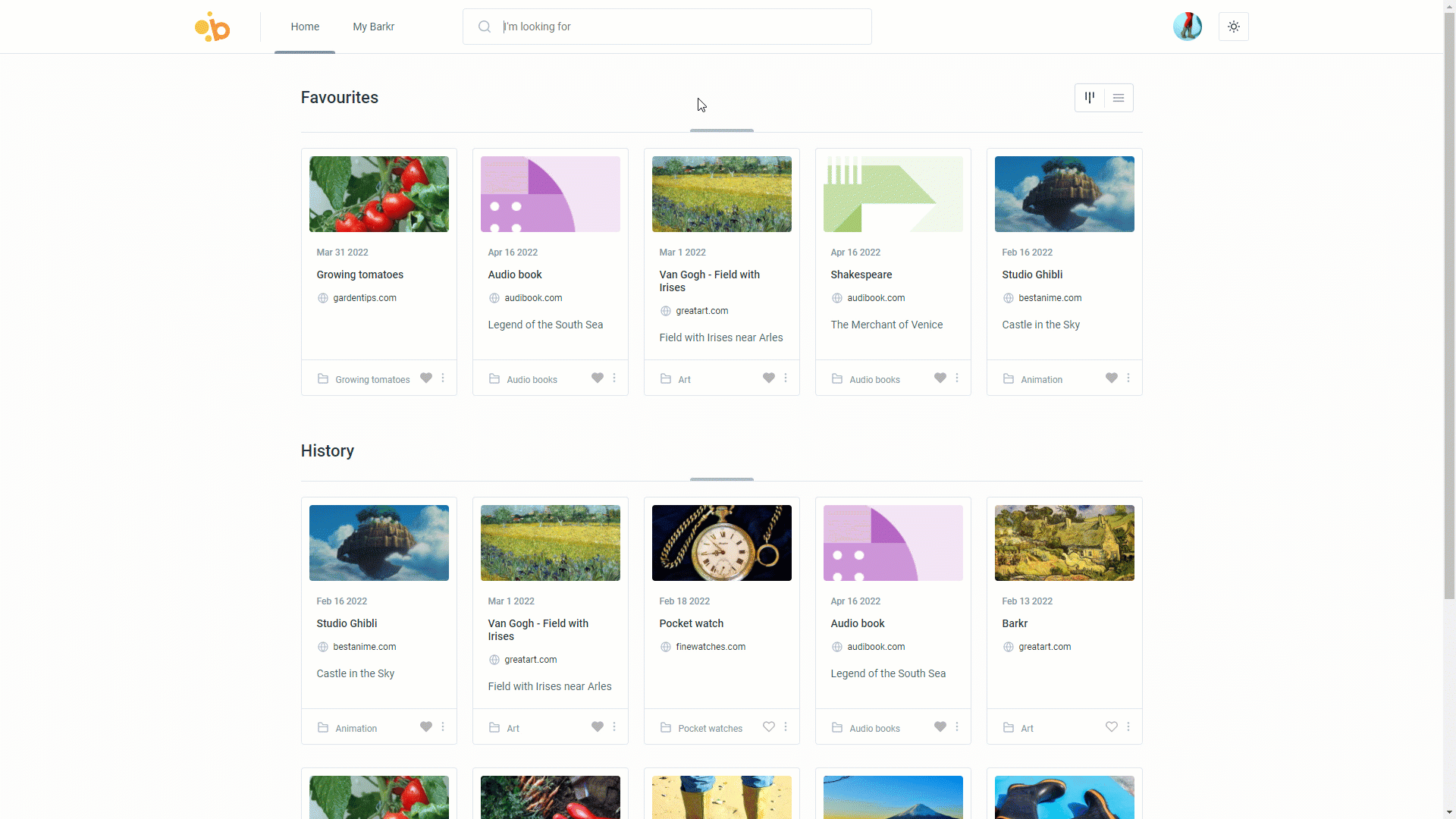This screenshot has height=819, width=1456.
Task: Toggle heart on Van Gogh card in Favourites
Action: [769, 378]
